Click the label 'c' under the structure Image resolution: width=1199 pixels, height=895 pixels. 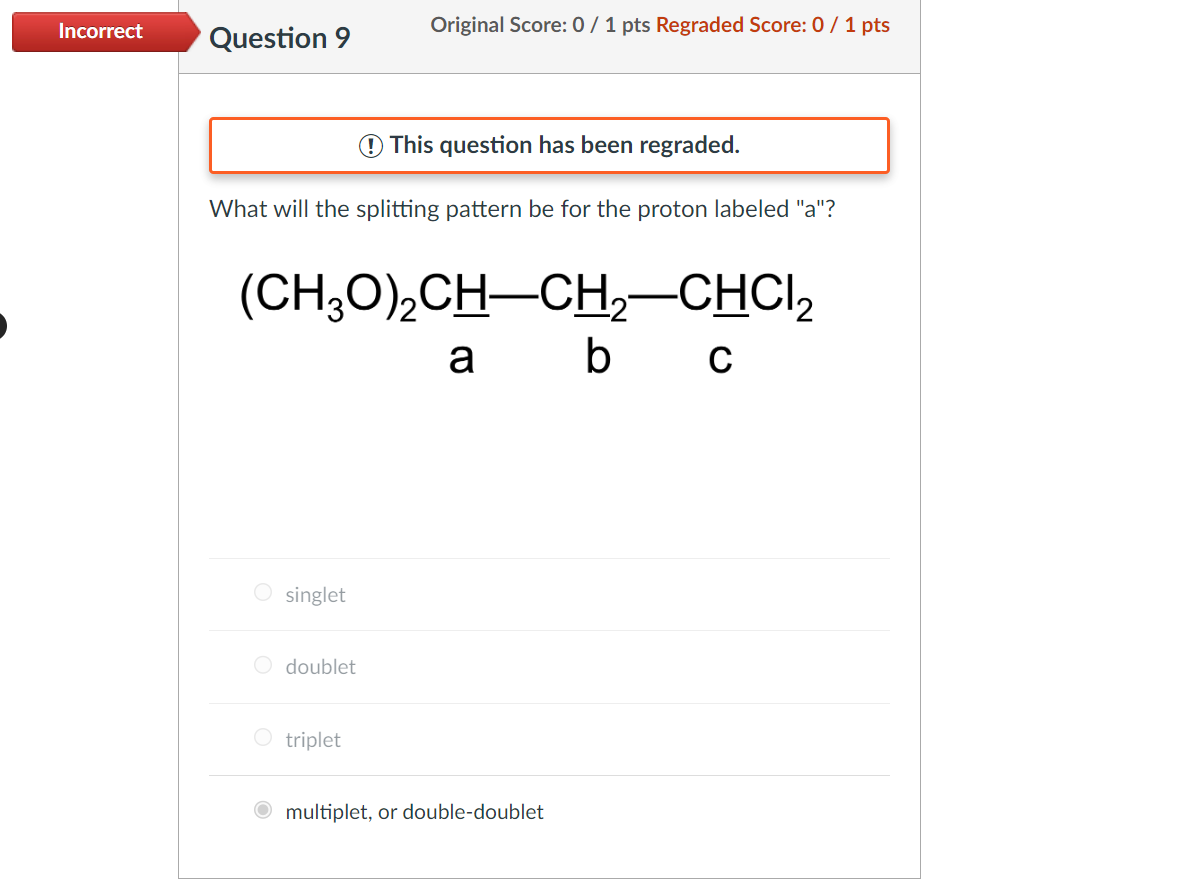pos(719,356)
